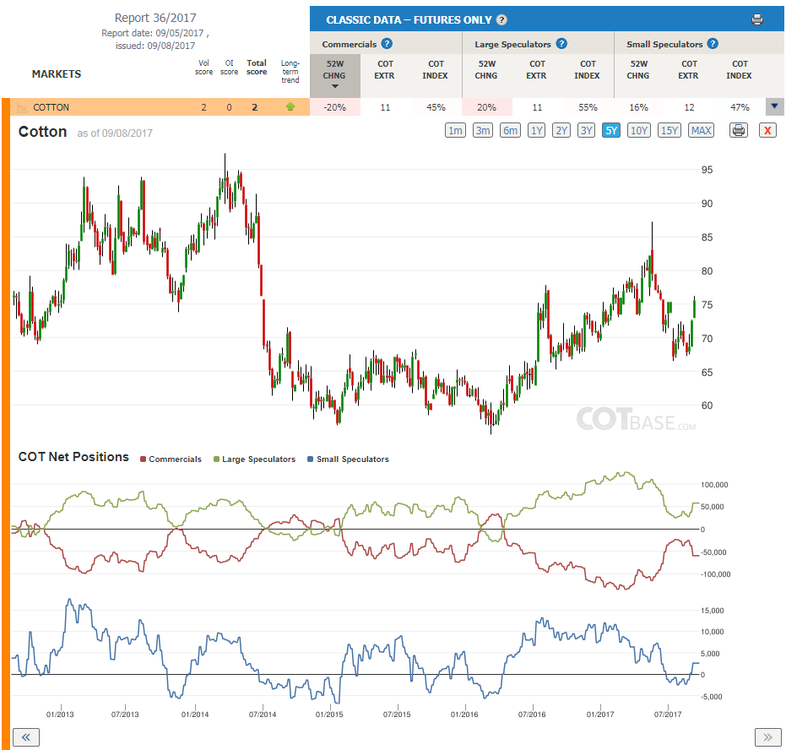Sort by Small Speculators COT INDEX column
The height and width of the screenshot is (750, 786).
pos(739,70)
